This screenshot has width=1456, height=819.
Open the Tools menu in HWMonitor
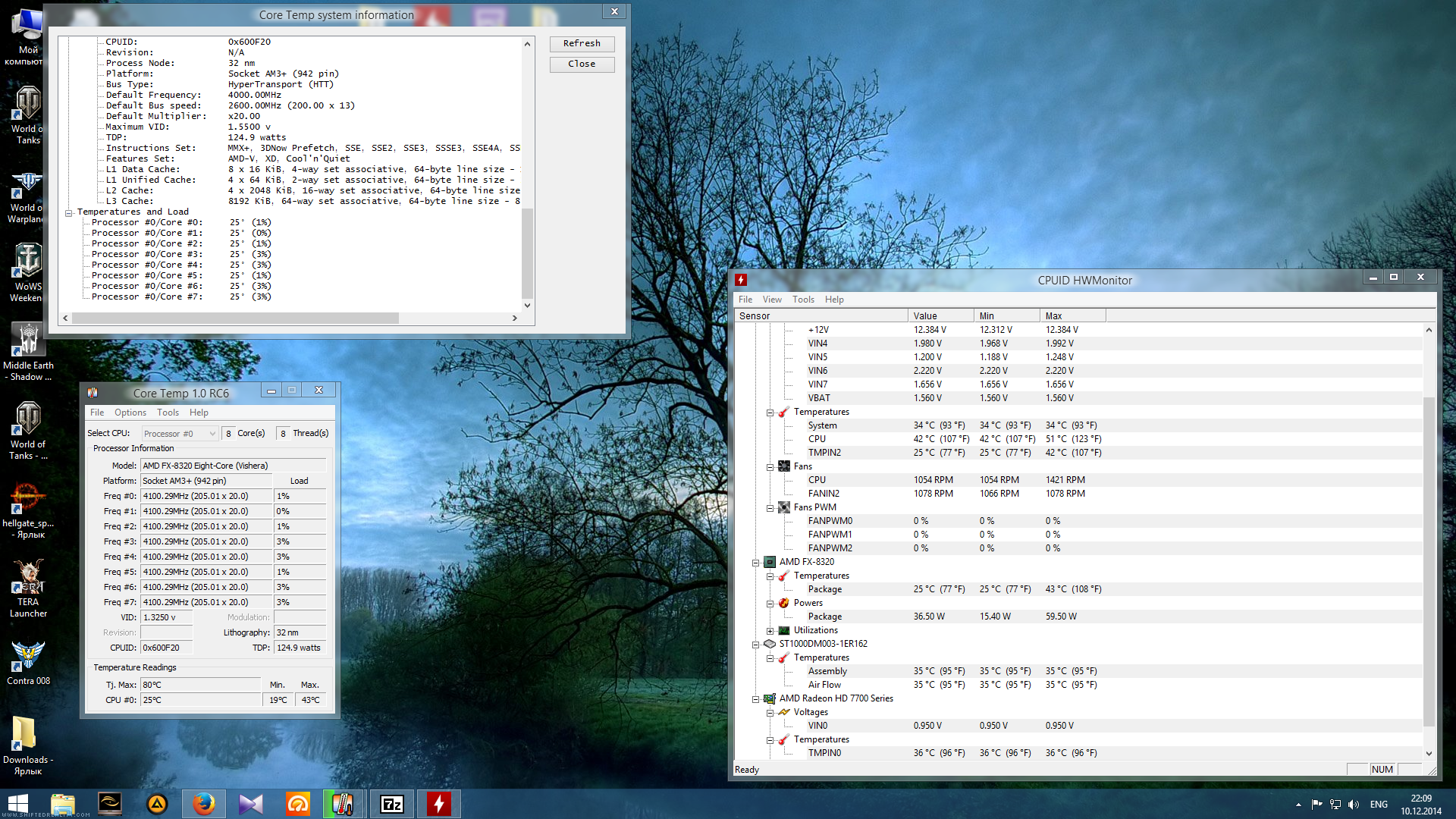click(802, 300)
